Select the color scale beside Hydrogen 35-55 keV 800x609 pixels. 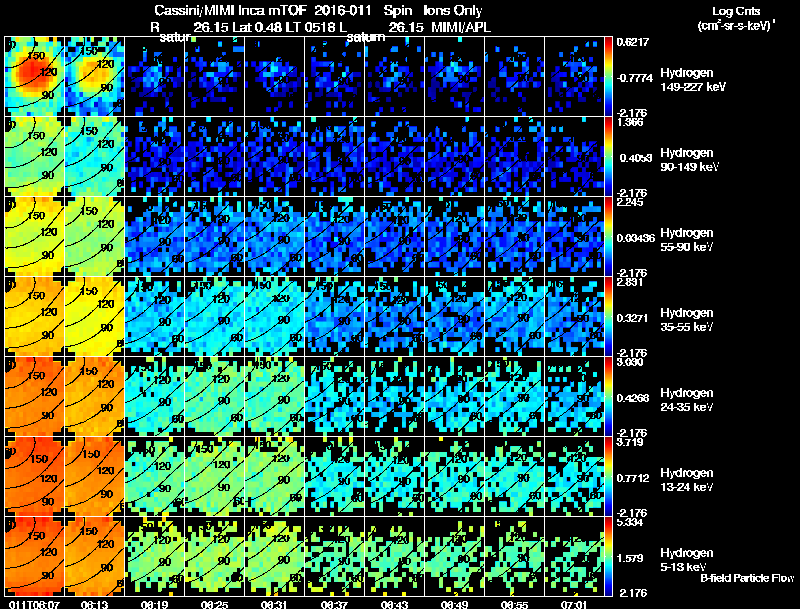coord(608,316)
